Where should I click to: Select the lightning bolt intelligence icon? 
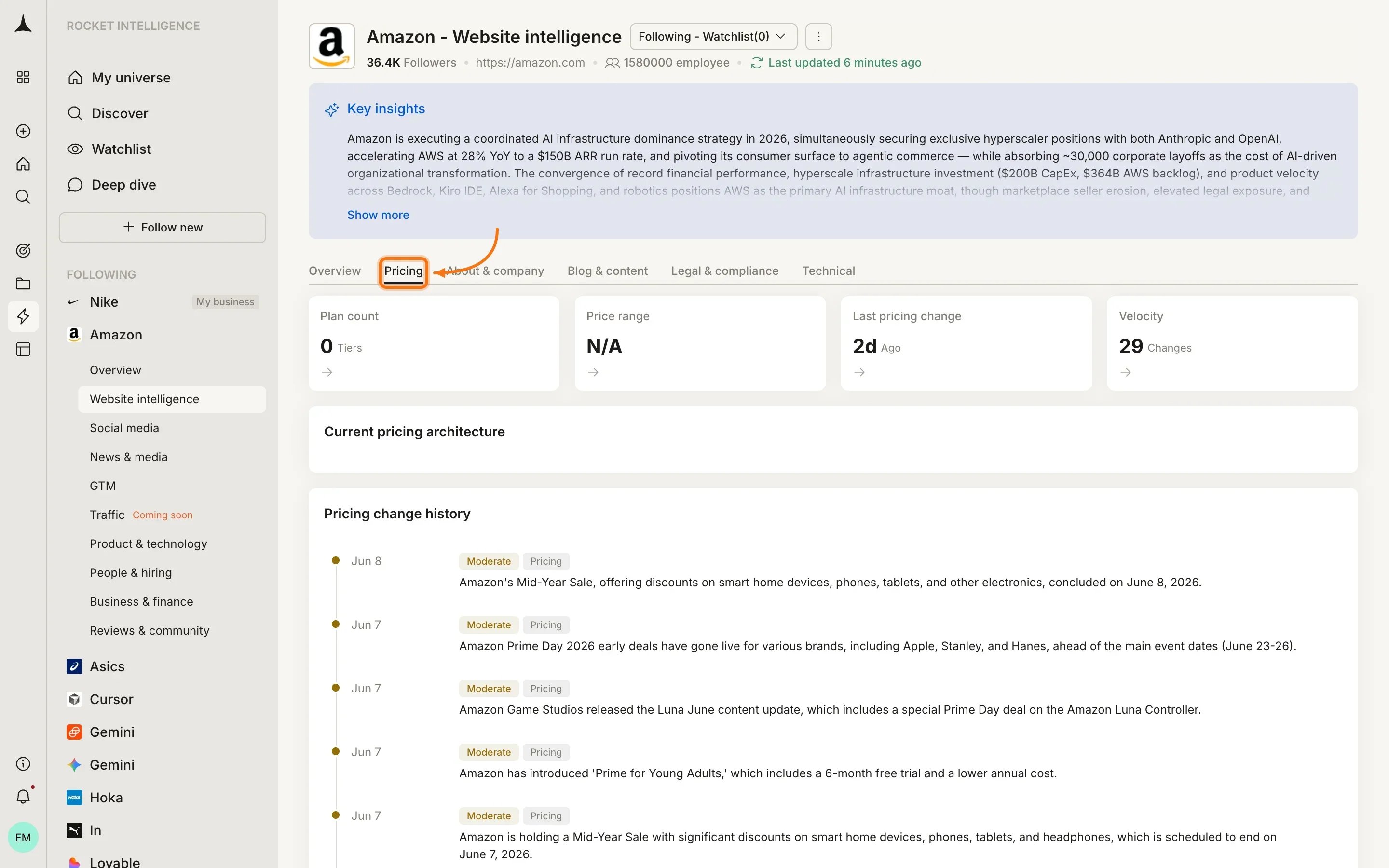(x=23, y=316)
